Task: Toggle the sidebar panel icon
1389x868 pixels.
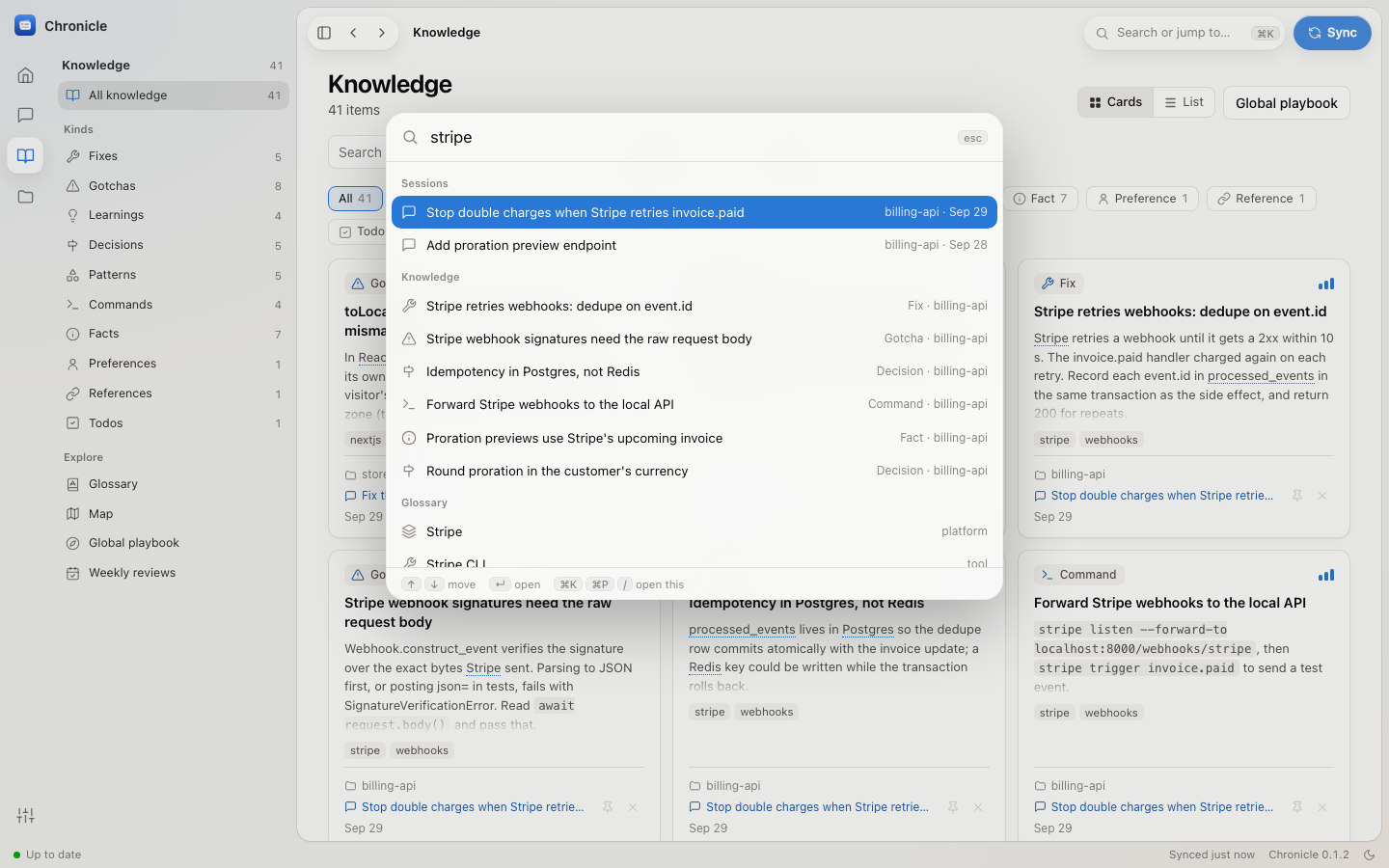Action: point(324,33)
